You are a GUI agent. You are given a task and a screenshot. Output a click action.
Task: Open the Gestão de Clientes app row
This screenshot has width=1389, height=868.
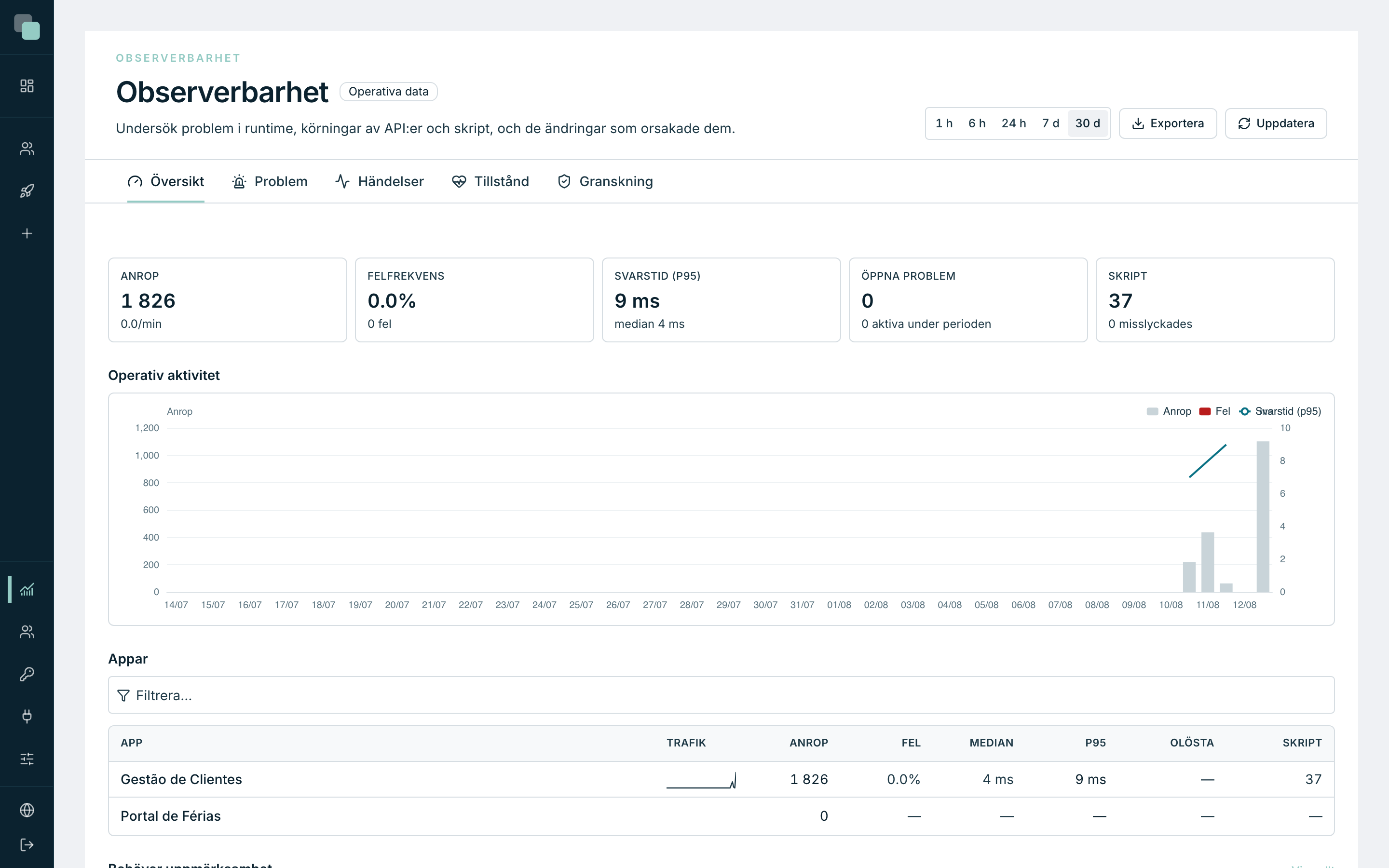click(721, 780)
